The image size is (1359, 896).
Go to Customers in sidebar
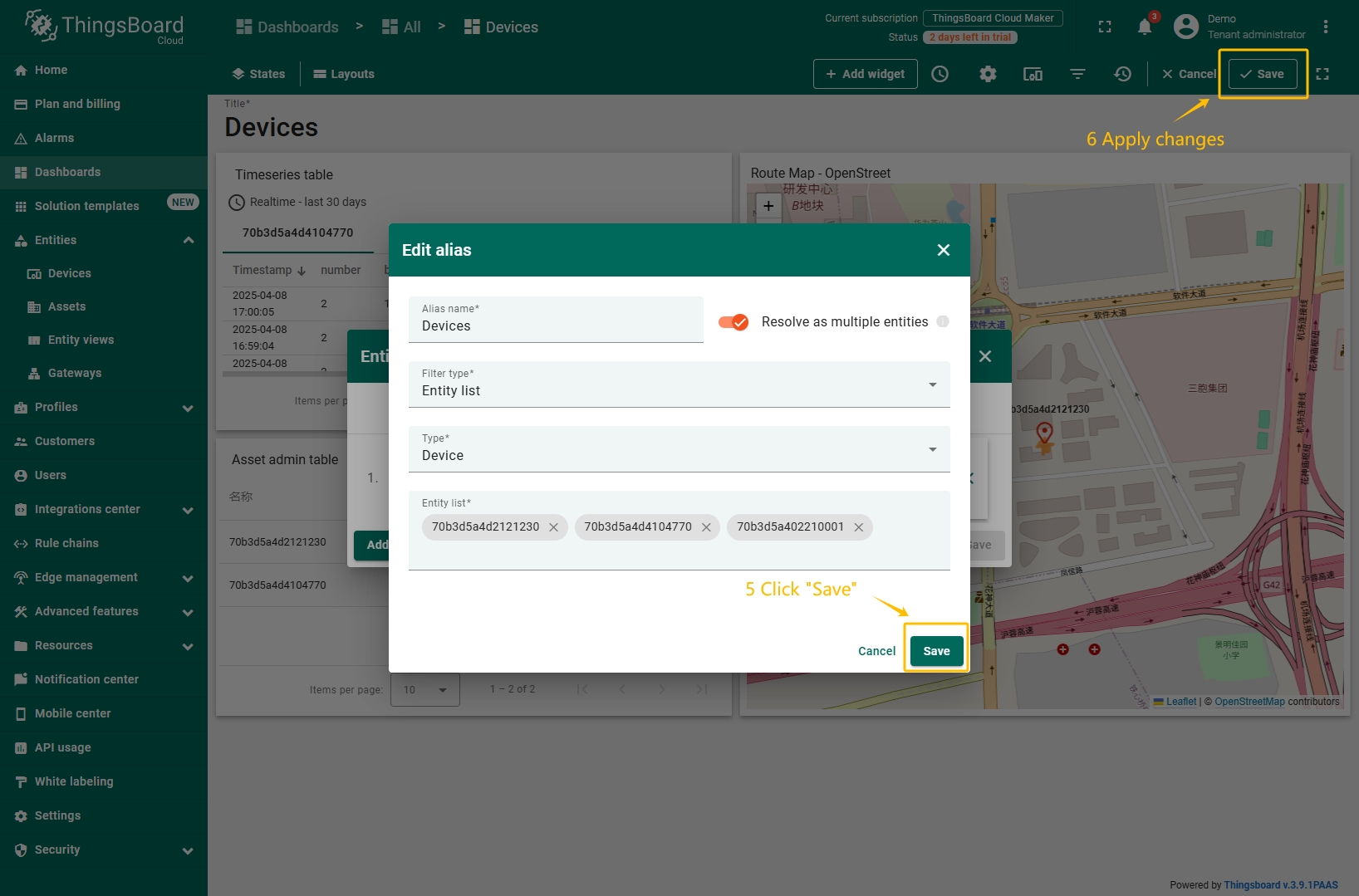point(65,441)
